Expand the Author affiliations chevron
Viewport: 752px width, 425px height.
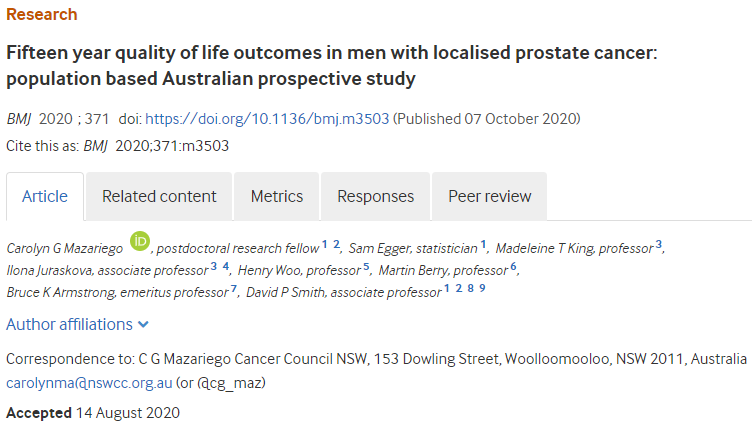143,325
